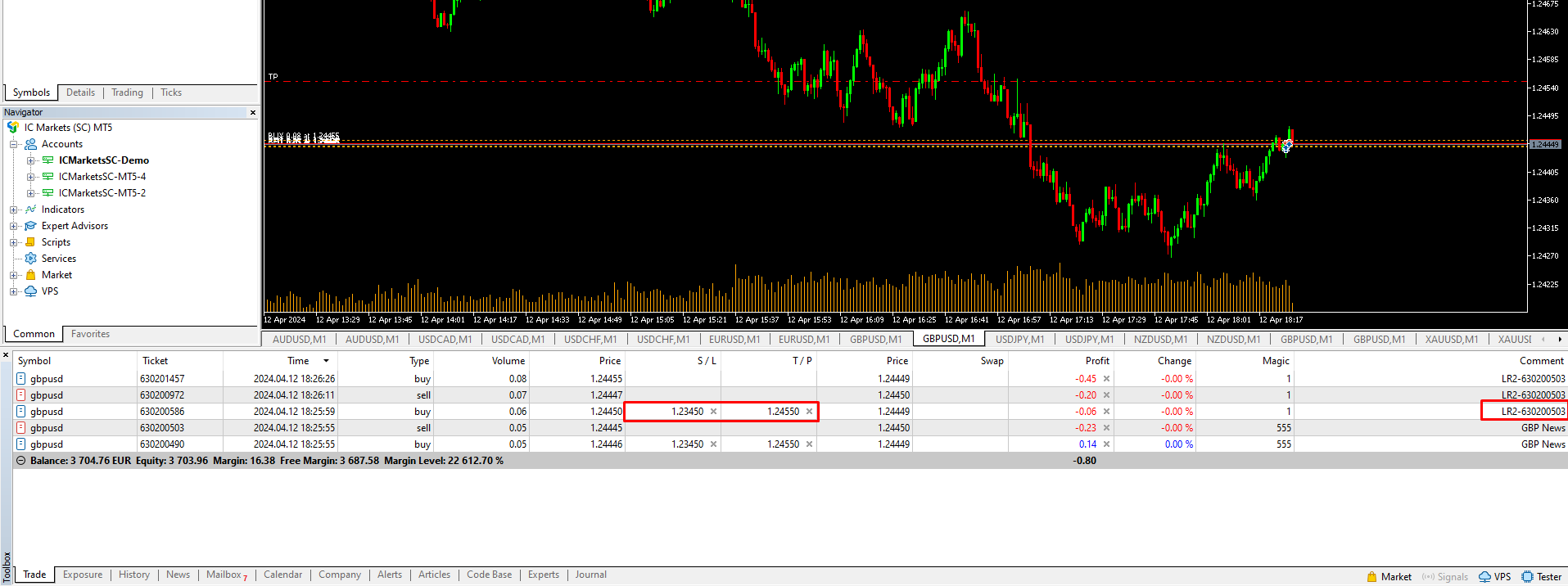Select the Expert Advisors graduation cap icon
Viewport: 1568px width, 586px height.
coord(31,226)
